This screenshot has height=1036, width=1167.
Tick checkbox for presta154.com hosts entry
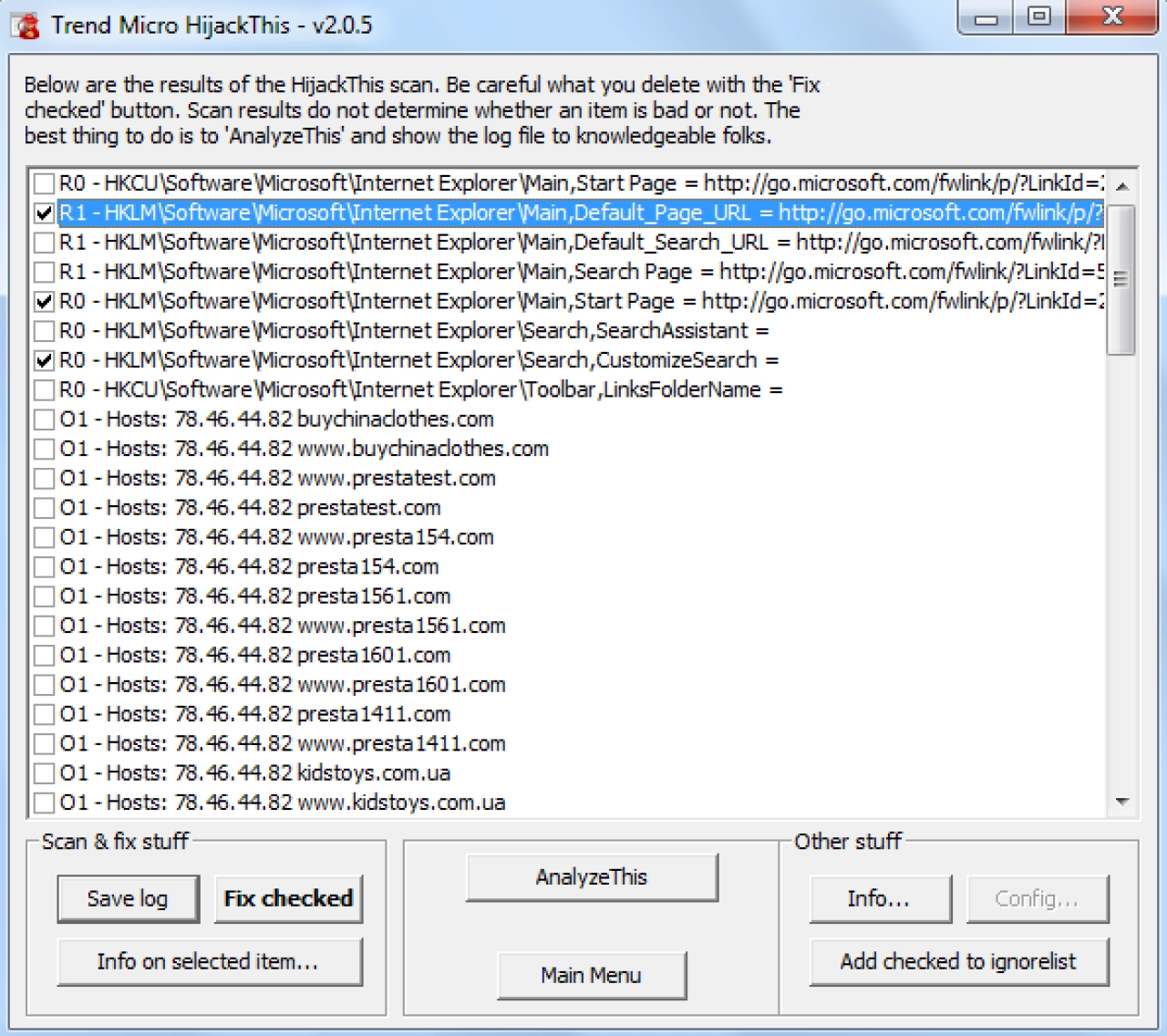coord(44,567)
